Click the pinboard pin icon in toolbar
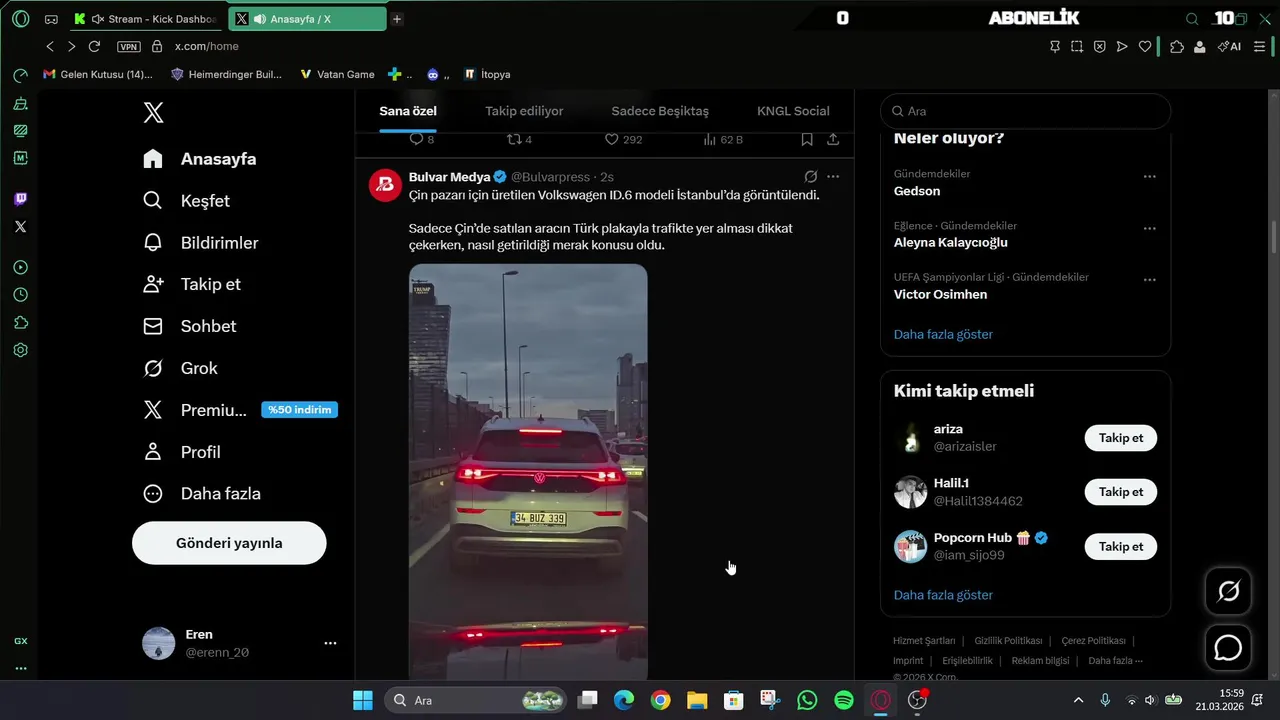Screen dimensions: 1280x720 pos(1055,46)
